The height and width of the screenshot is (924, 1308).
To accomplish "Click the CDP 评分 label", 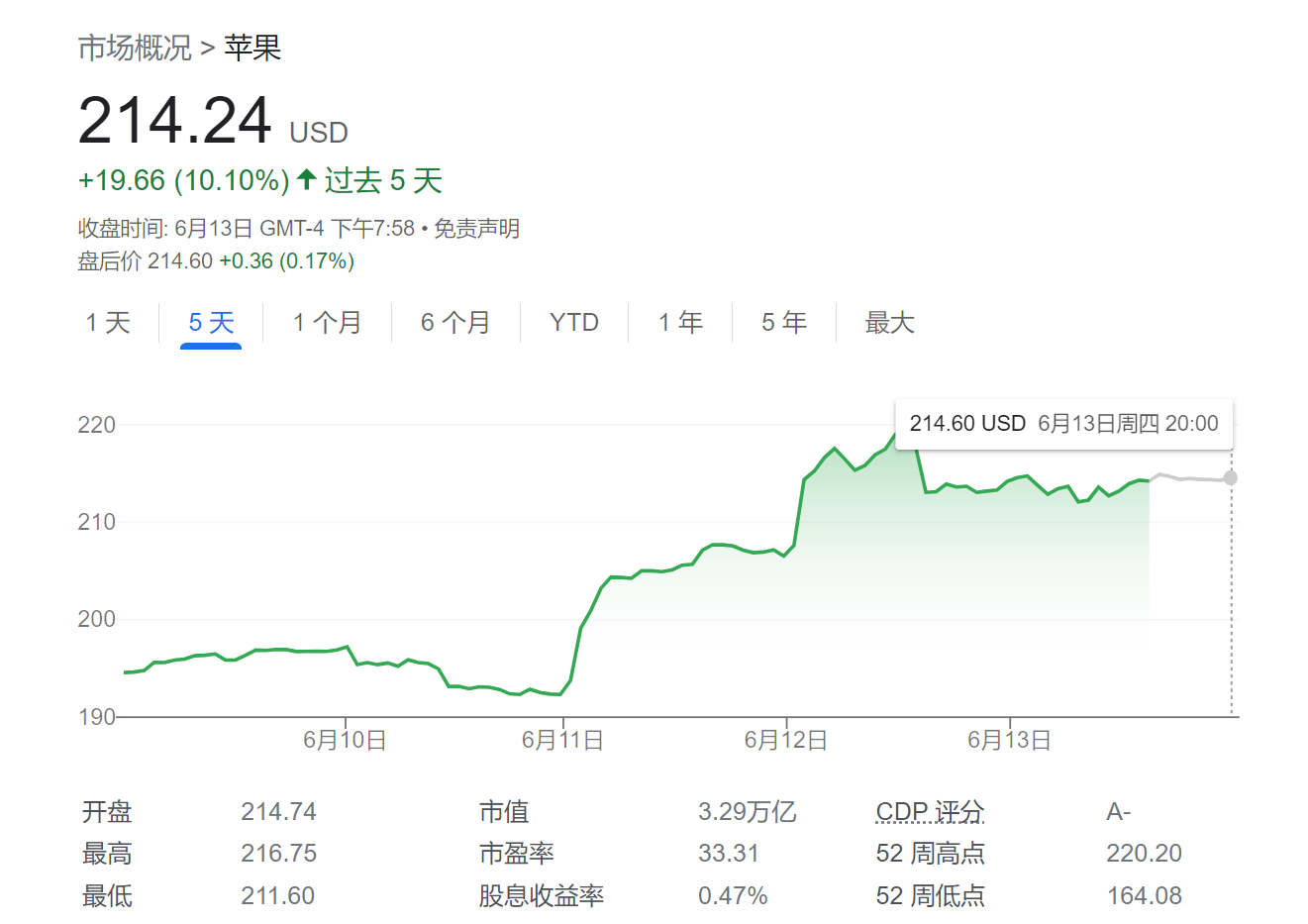I will (x=930, y=812).
